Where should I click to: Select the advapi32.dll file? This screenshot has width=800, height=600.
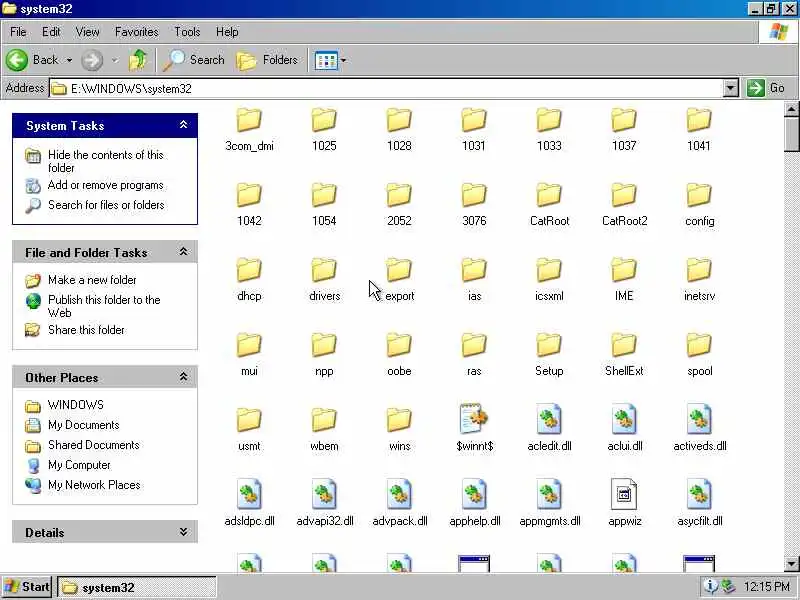click(324, 503)
